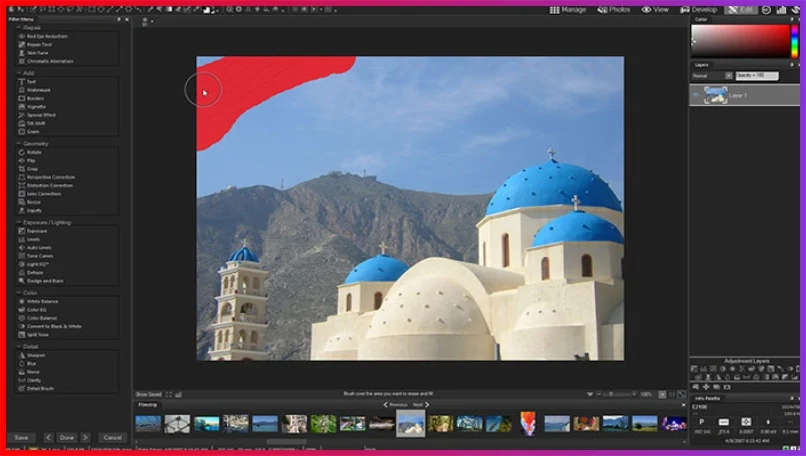806x456 pixels.
Task: Open the Light EQ tool
Action: point(33,264)
